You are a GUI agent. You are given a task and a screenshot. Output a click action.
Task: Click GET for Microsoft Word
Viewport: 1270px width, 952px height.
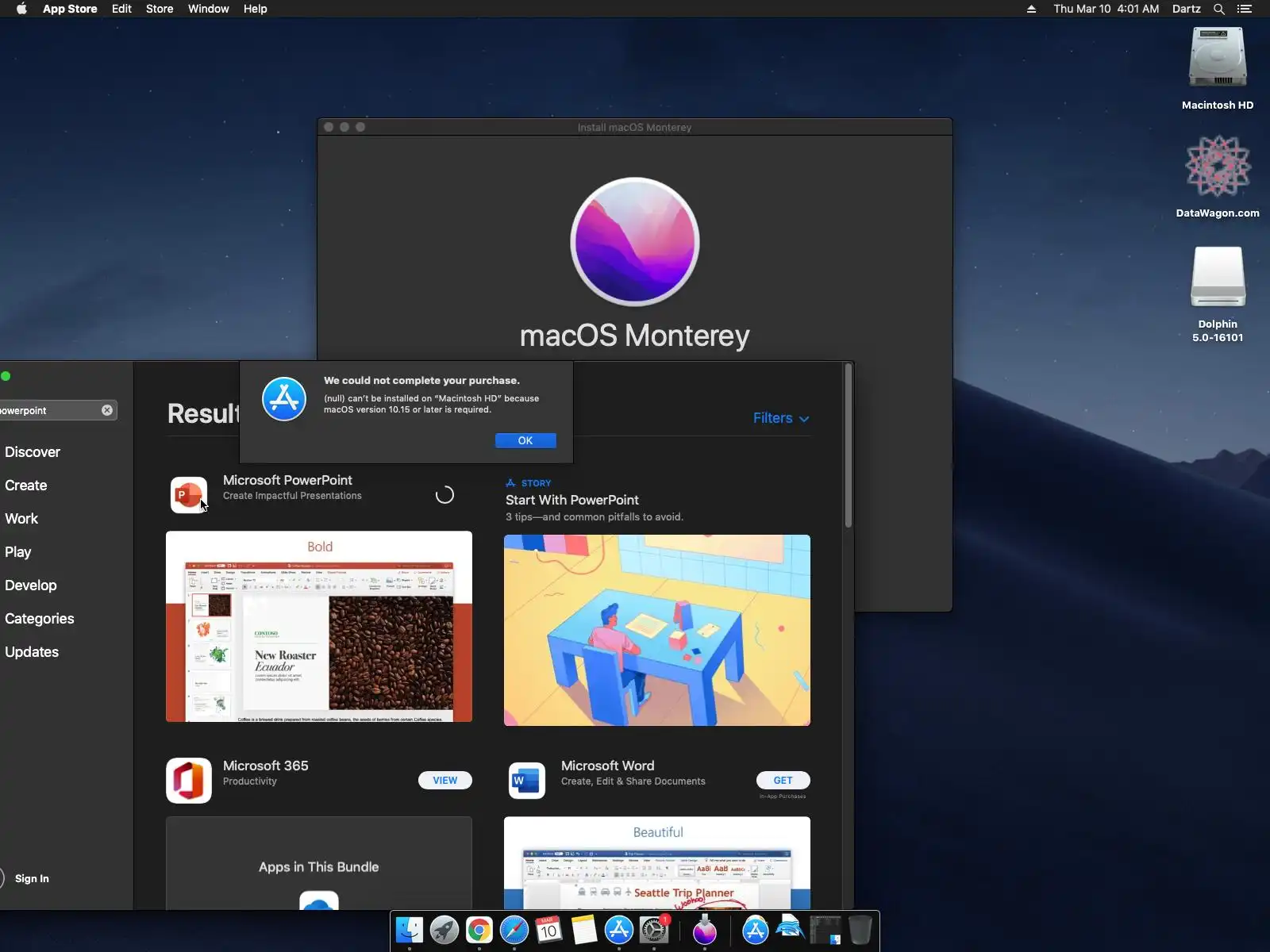coord(783,781)
